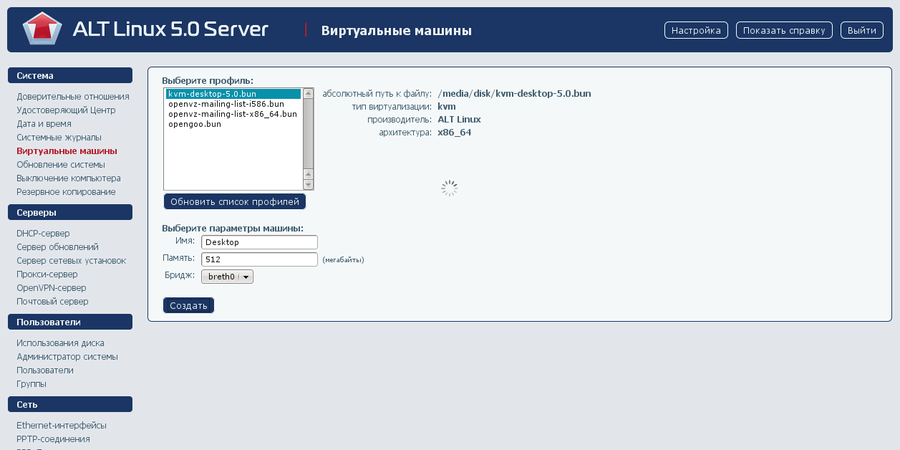Open Группы page
Screen dimensions: 900x450
point(32,383)
